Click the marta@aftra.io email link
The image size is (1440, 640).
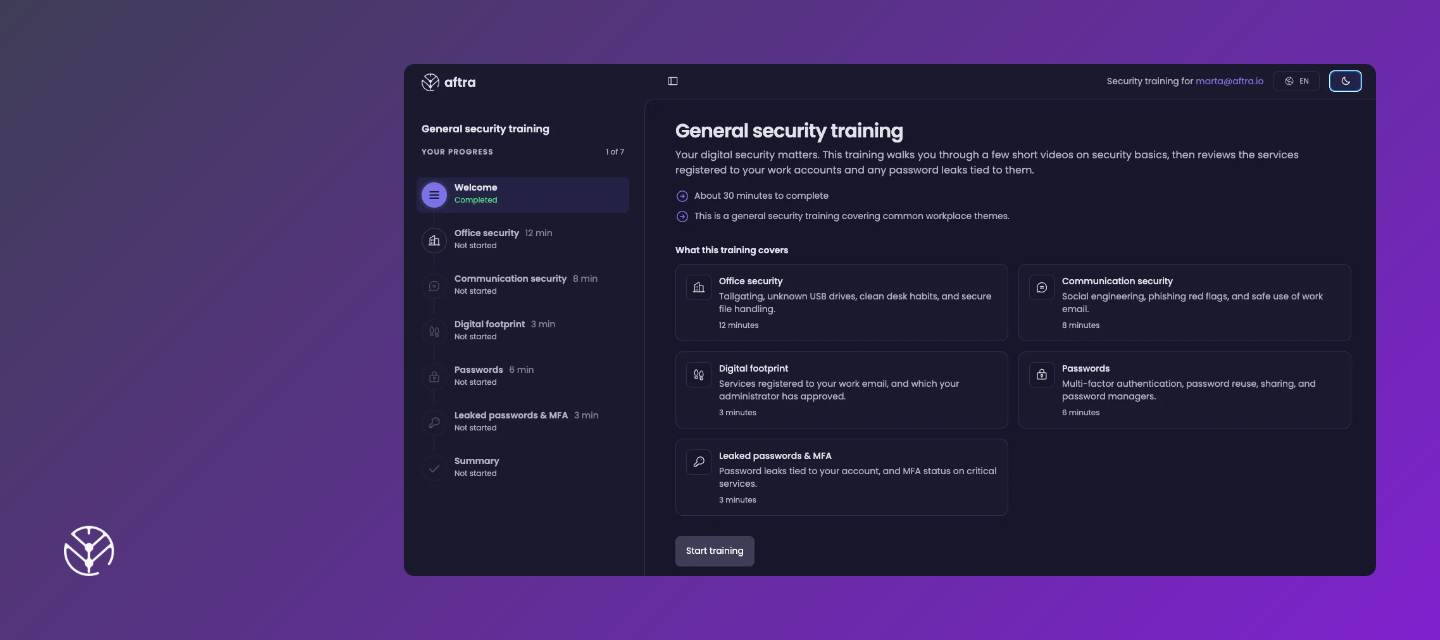pos(1229,81)
